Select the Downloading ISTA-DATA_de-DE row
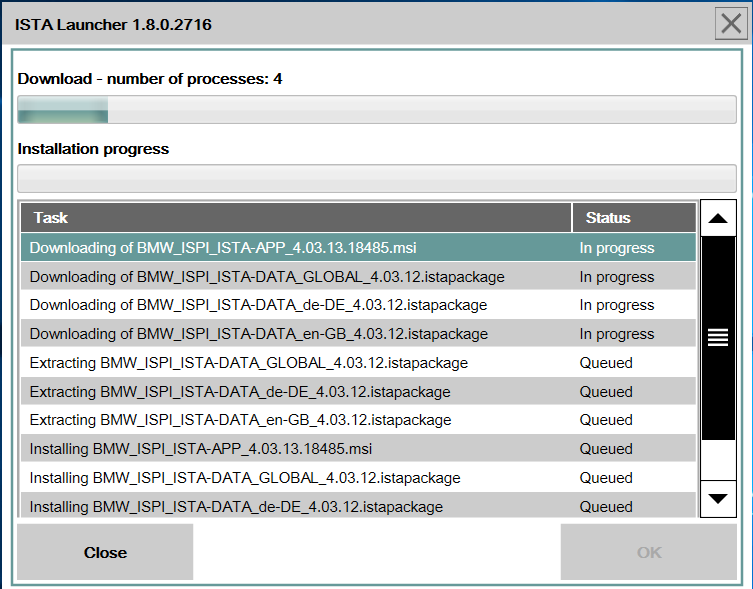The image size is (753, 589). 358,305
